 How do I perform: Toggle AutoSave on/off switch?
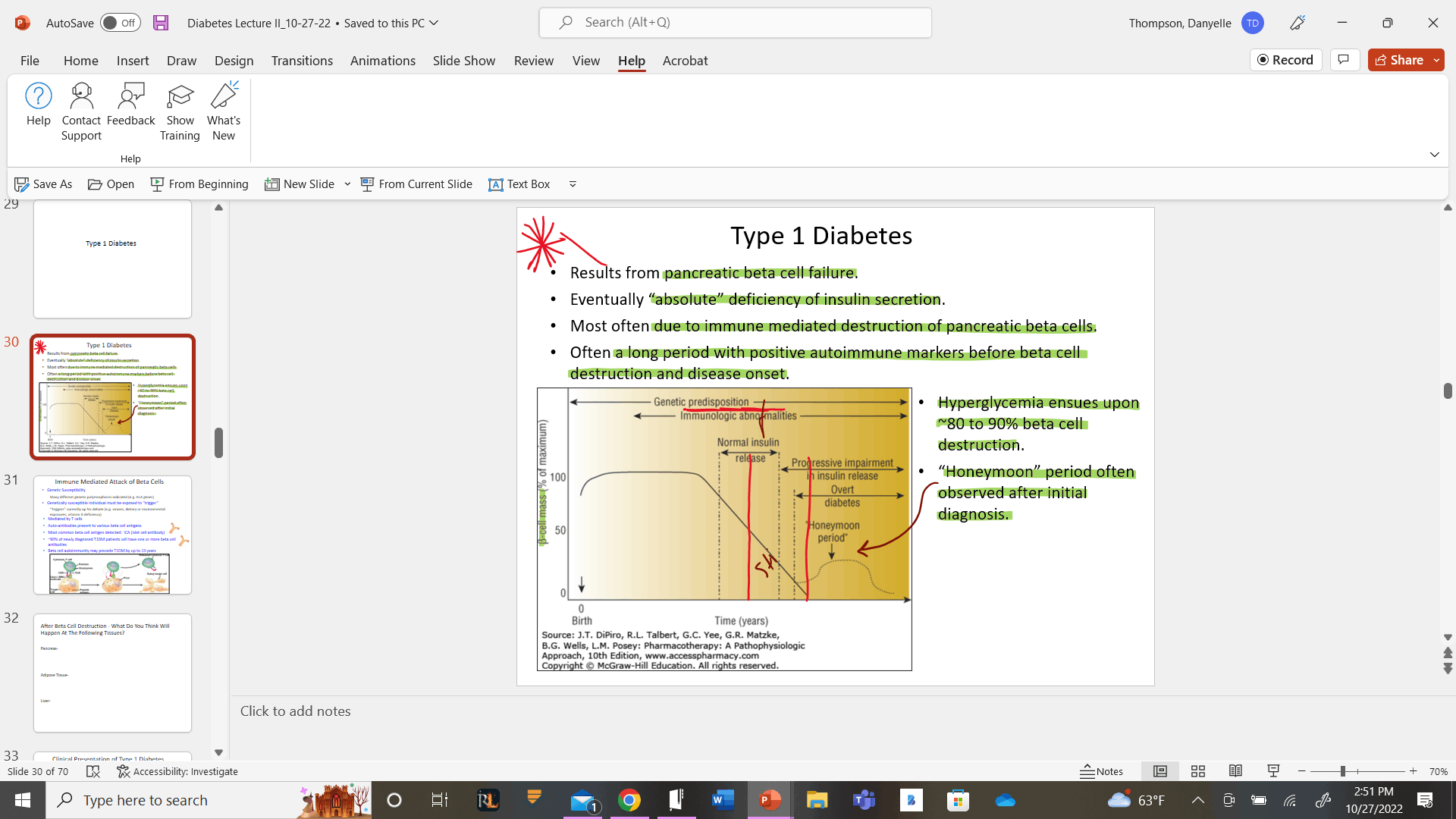click(x=118, y=22)
